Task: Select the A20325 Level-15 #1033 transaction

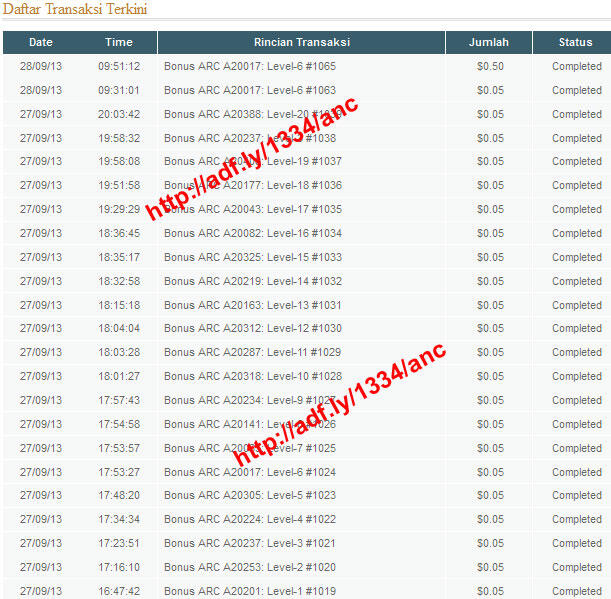Action: point(253,257)
